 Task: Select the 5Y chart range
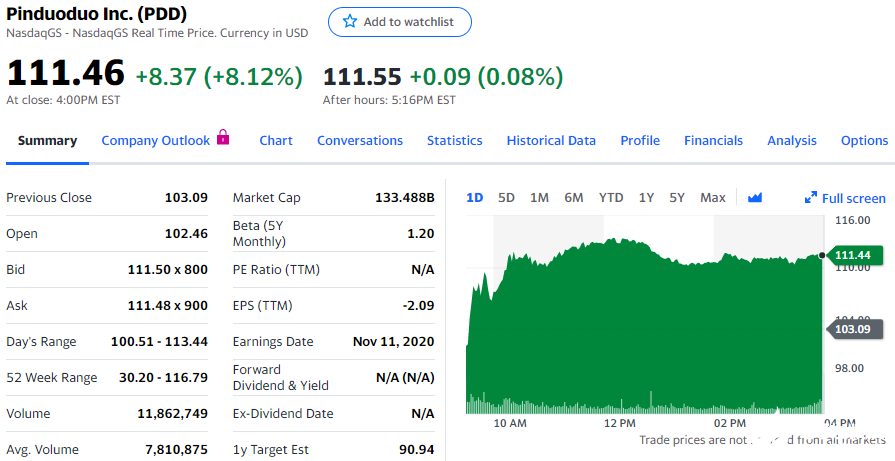pos(676,197)
